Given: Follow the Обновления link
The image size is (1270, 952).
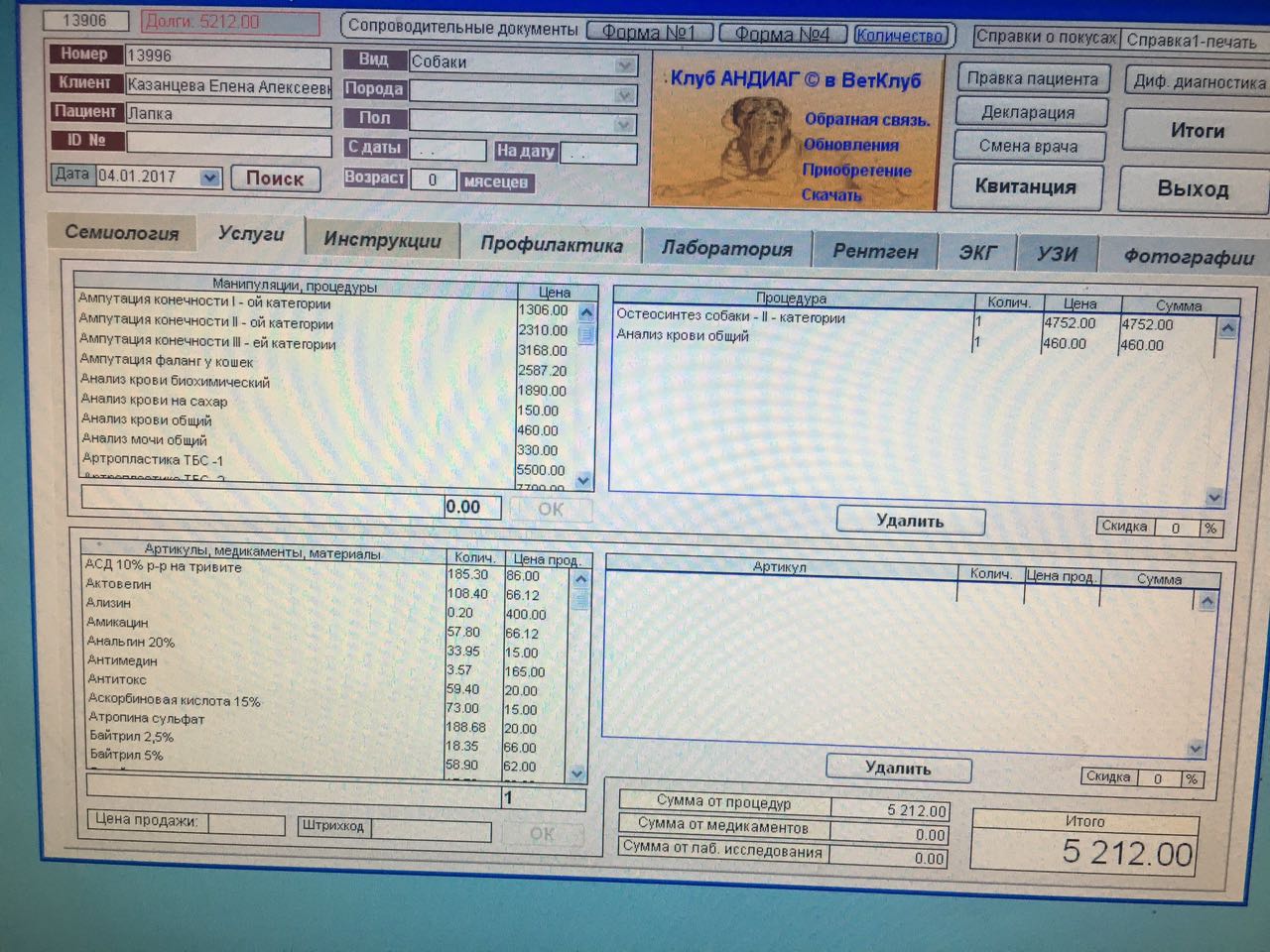Looking at the screenshot, I should pos(851,145).
